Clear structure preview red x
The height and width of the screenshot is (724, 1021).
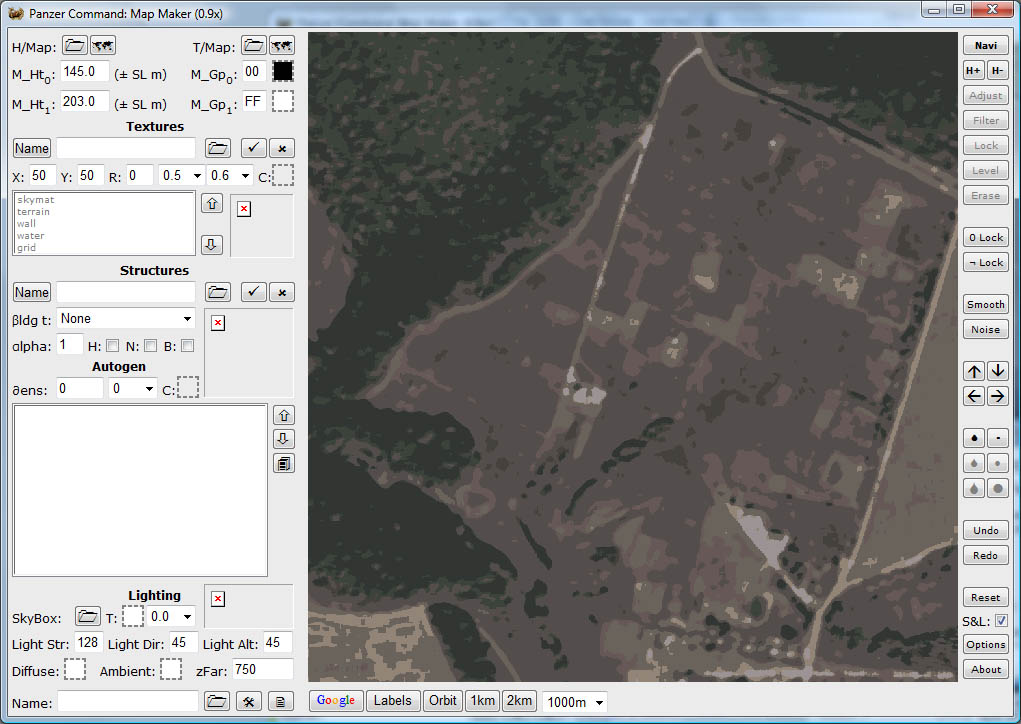coord(218,324)
